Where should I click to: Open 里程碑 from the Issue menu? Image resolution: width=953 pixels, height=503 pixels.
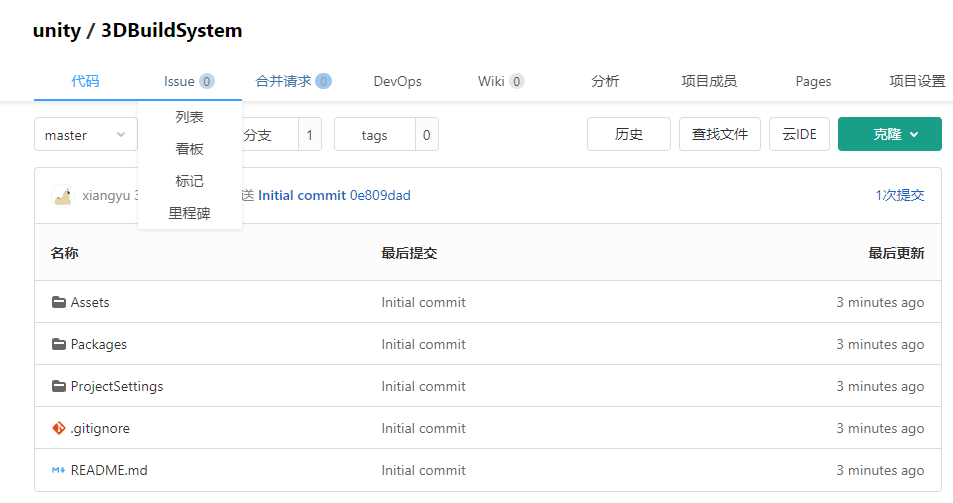pyautogui.click(x=189, y=213)
